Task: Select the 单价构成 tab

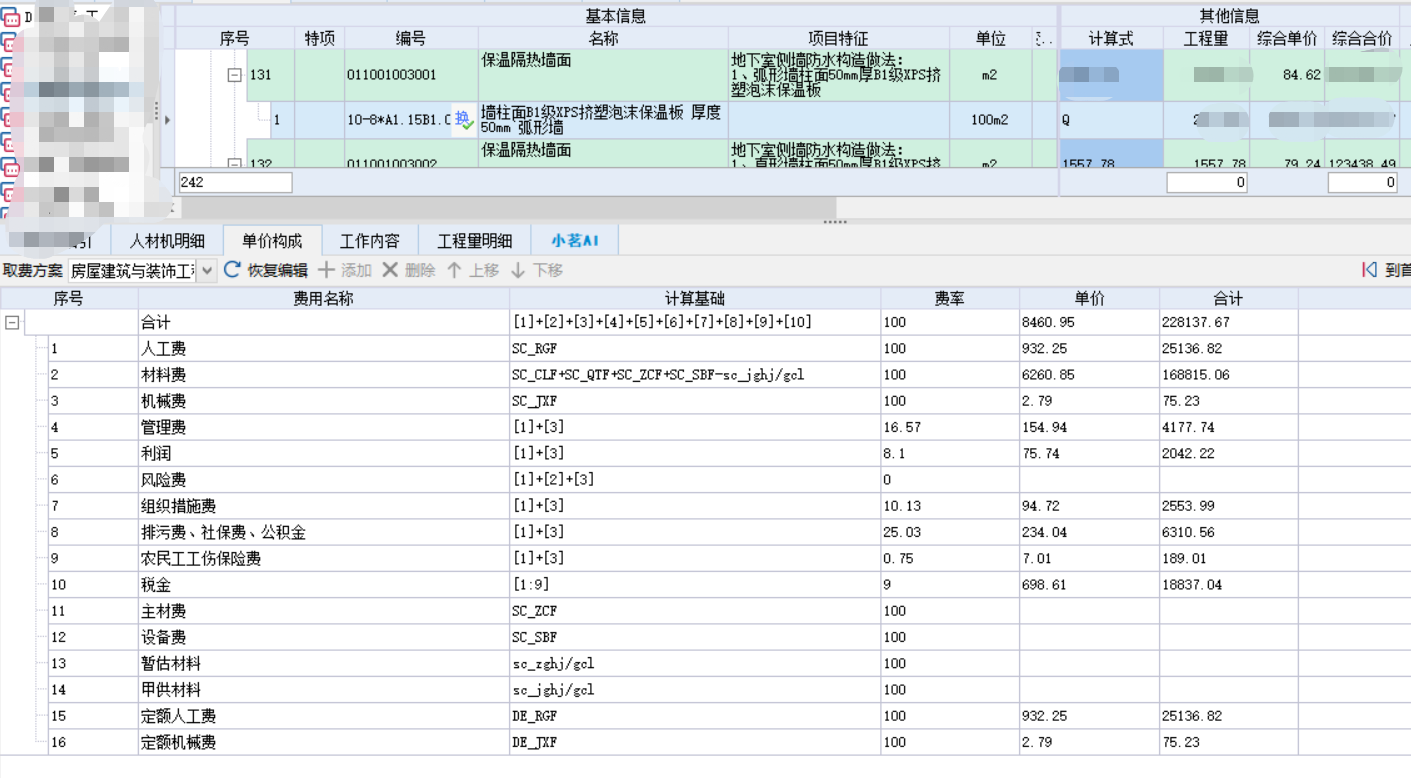Action: point(272,241)
